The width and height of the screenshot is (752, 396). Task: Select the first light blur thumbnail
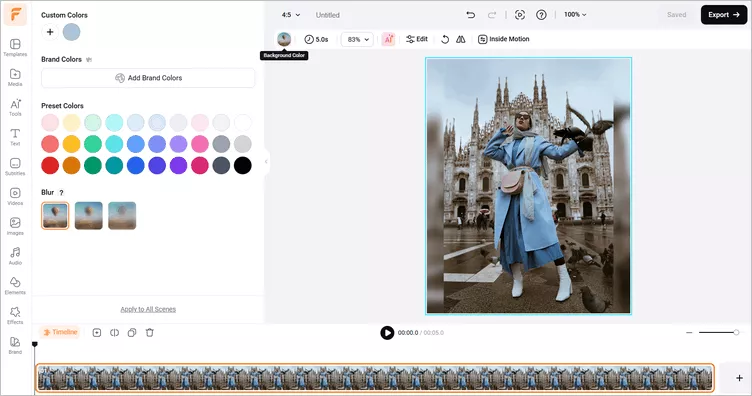pyautogui.click(x=55, y=216)
